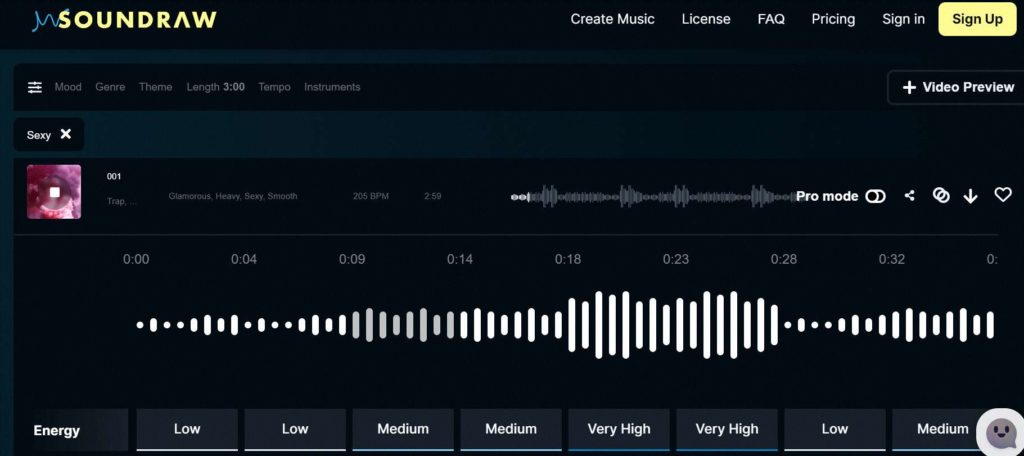Click the similar-tracks link icon
1024x456 pixels.
coord(940,195)
